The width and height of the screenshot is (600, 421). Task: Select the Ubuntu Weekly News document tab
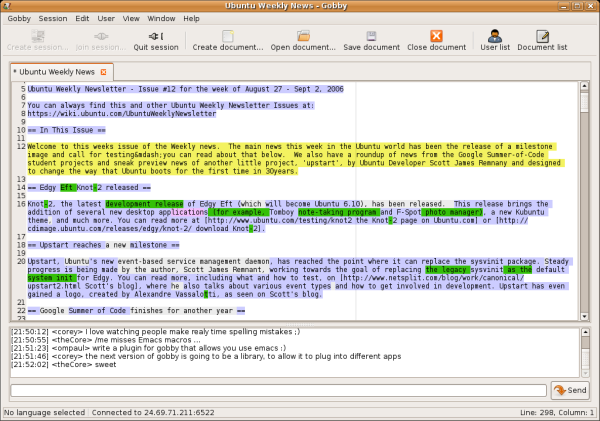pos(57,72)
